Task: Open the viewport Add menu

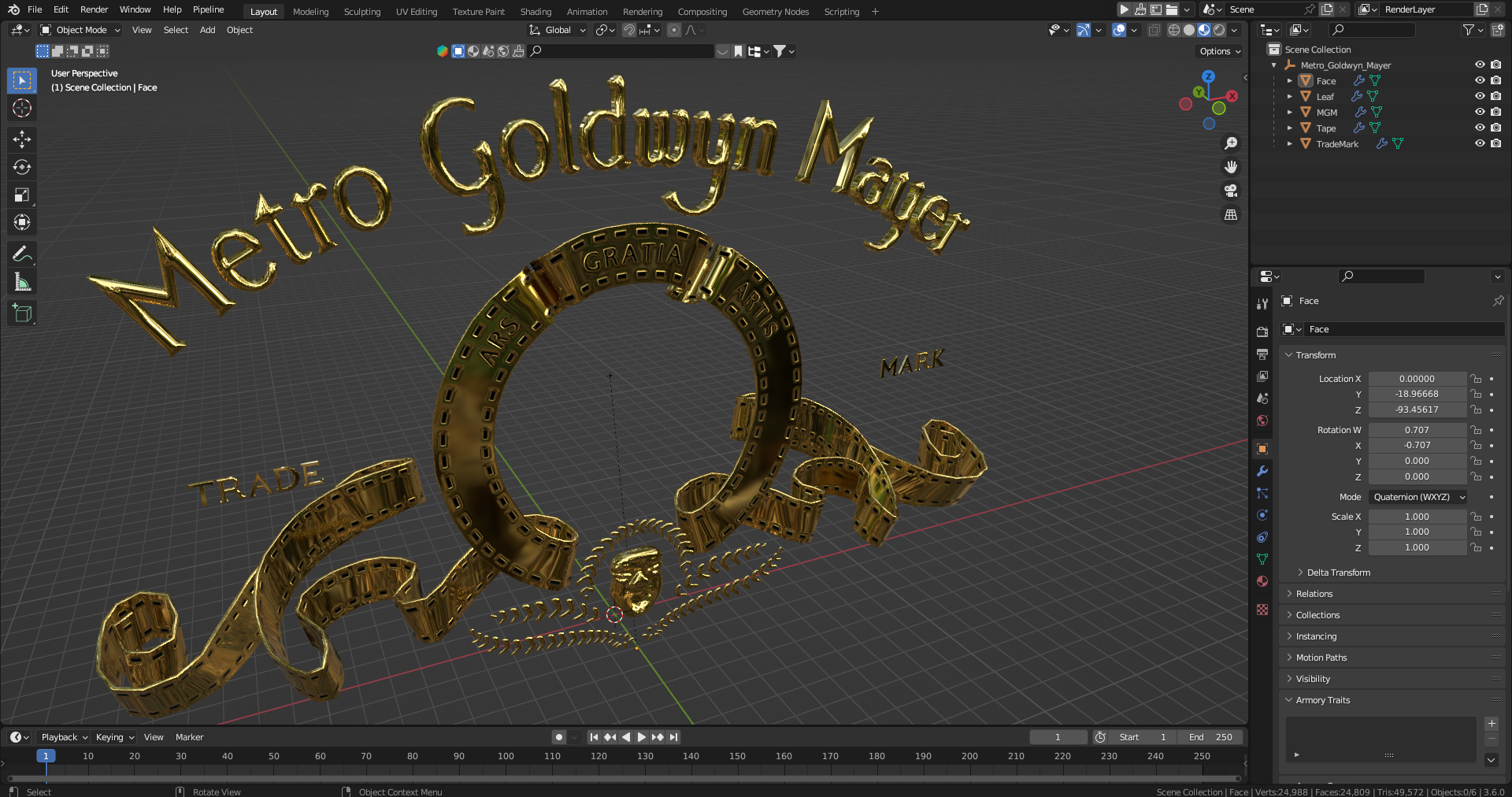Action: (207, 30)
